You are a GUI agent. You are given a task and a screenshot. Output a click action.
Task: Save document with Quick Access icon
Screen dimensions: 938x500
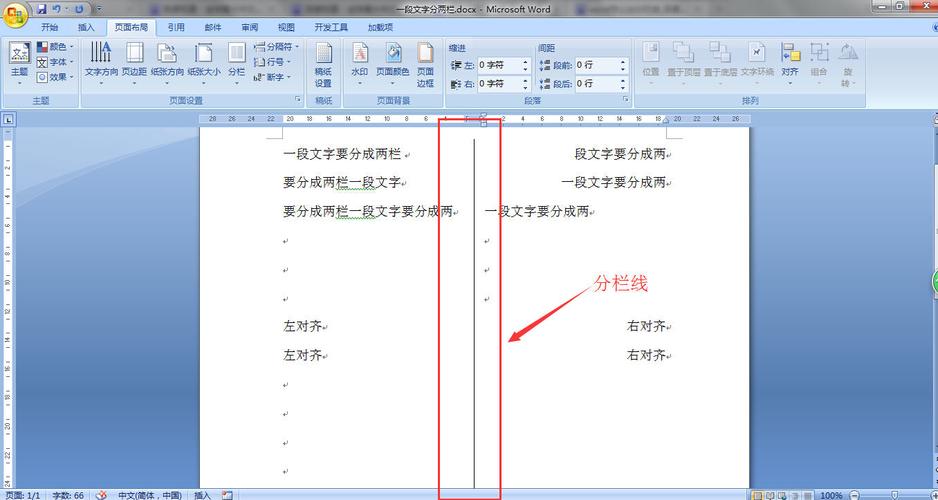pos(42,9)
